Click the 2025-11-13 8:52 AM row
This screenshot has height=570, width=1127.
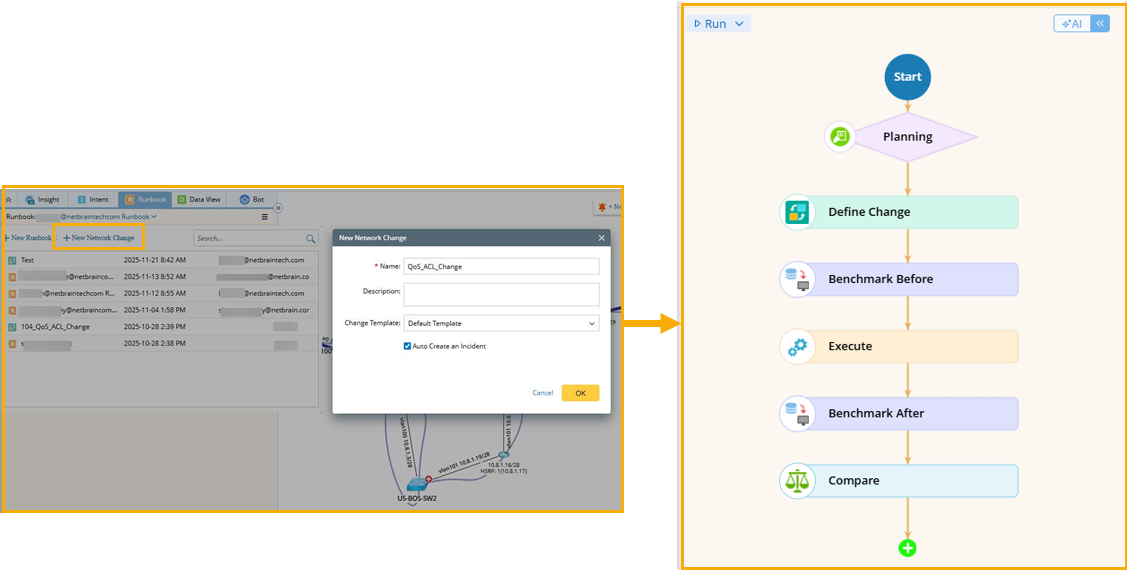(161, 277)
